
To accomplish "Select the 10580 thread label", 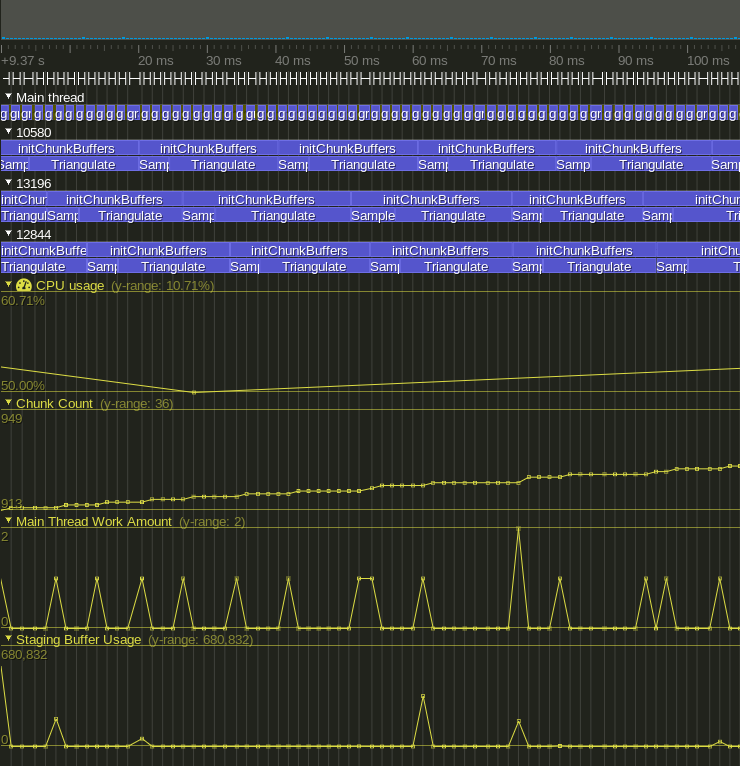I will (33, 133).
